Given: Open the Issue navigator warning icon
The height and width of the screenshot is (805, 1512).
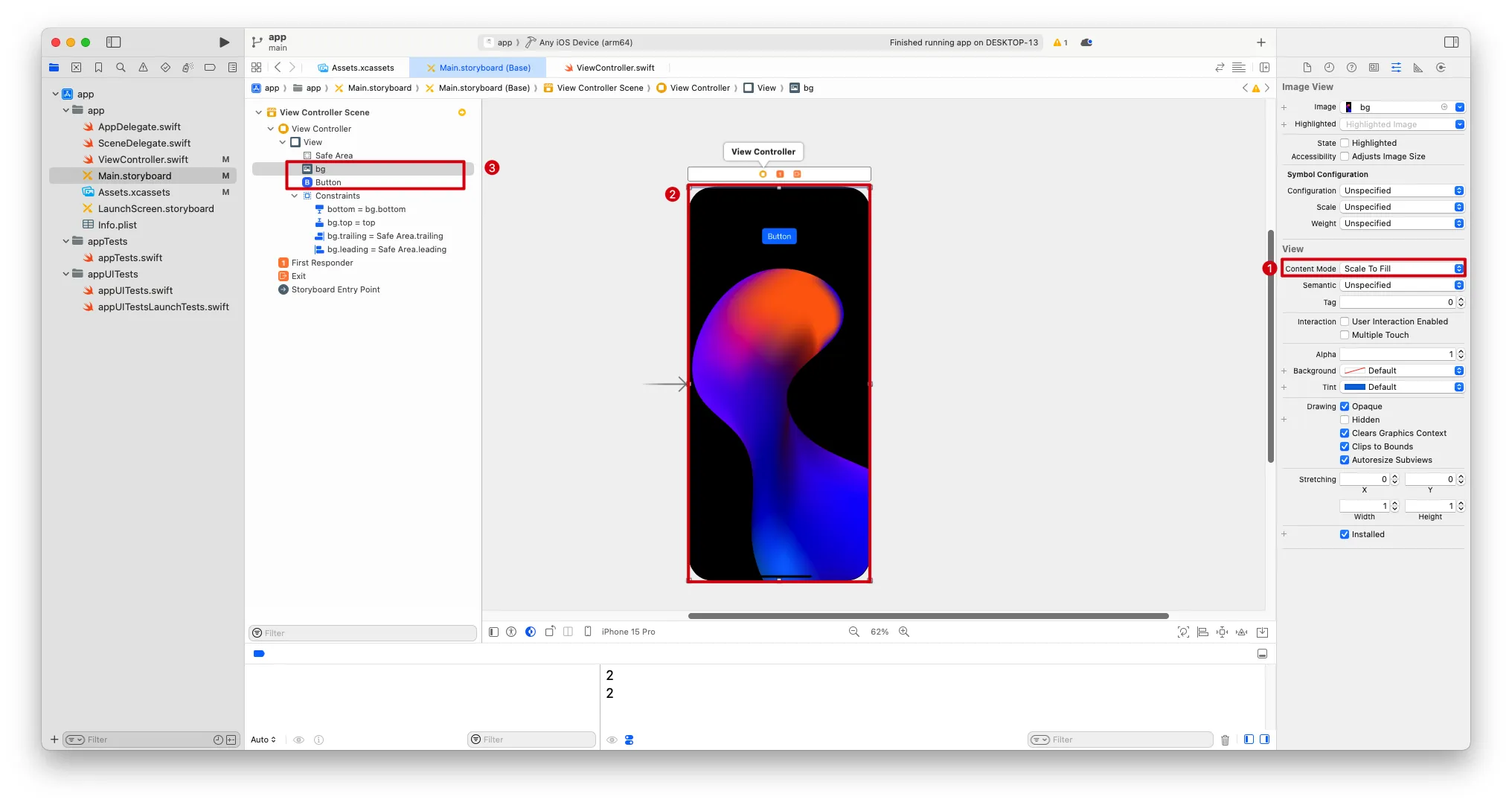Looking at the screenshot, I should [x=143, y=68].
